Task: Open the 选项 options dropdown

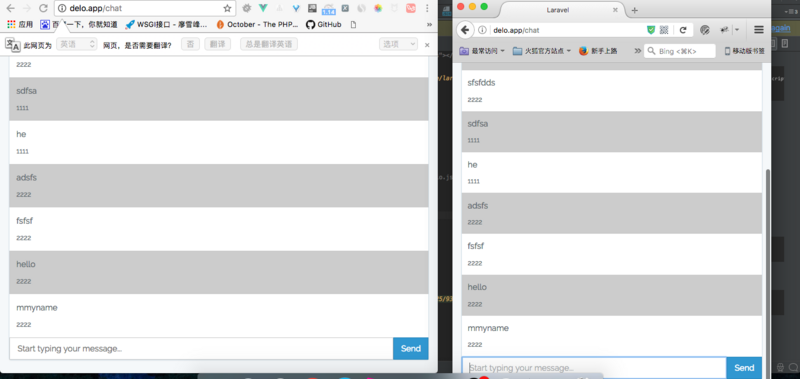Action: click(398, 44)
